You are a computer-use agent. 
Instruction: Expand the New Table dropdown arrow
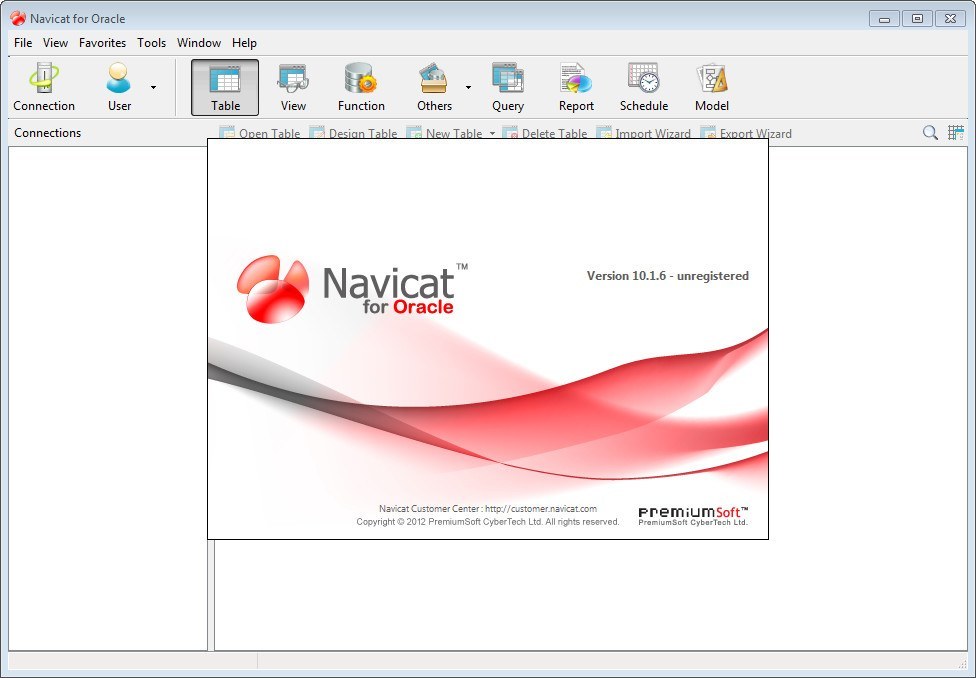[x=492, y=133]
